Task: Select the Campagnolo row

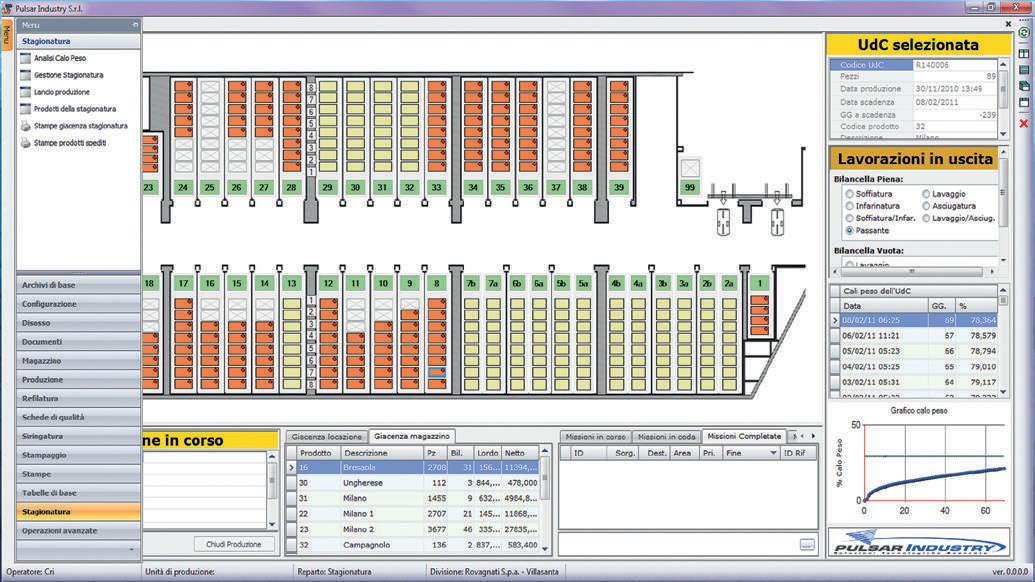Action: click(415, 545)
